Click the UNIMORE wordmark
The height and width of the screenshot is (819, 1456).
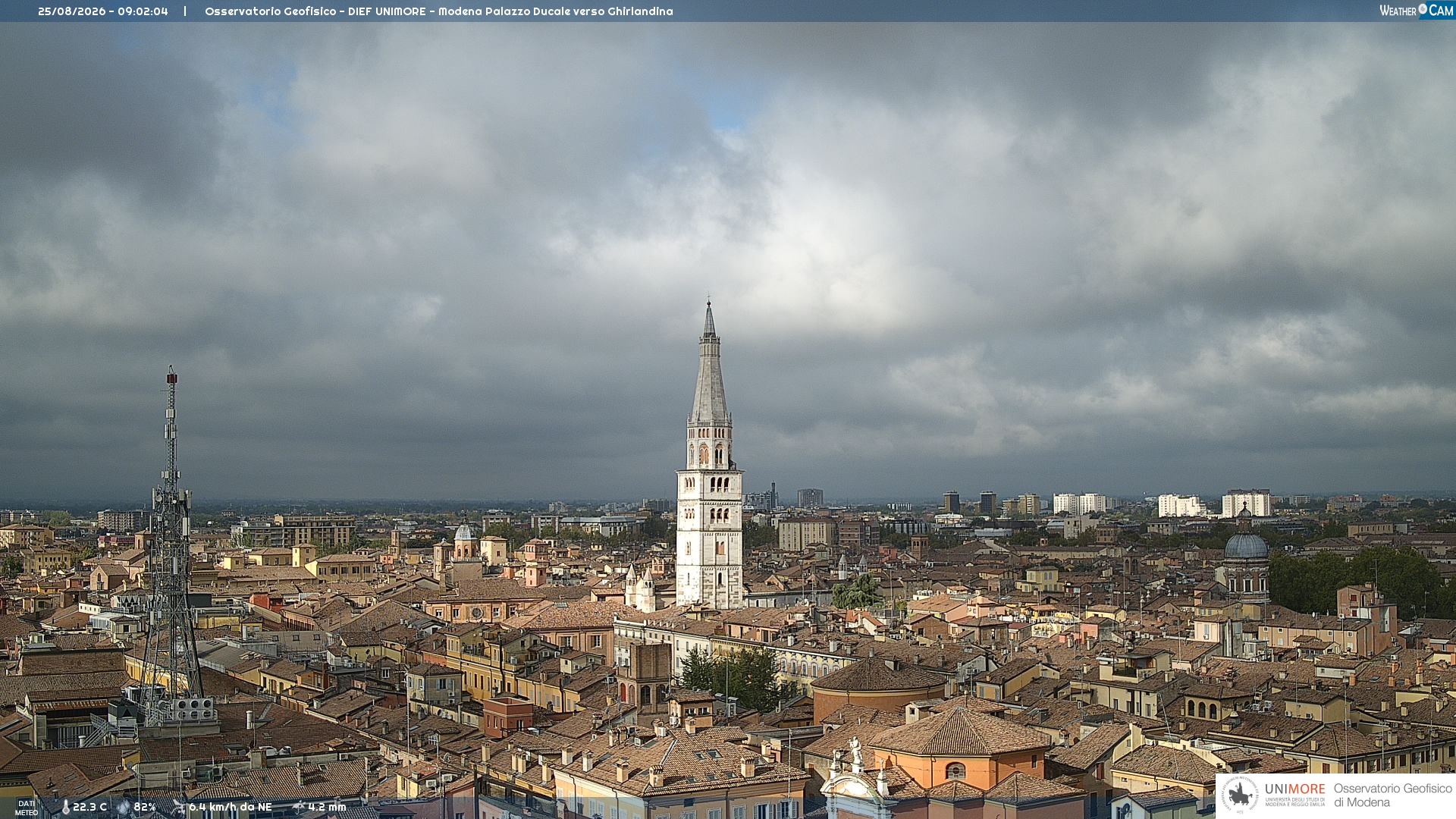pos(1295,789)
